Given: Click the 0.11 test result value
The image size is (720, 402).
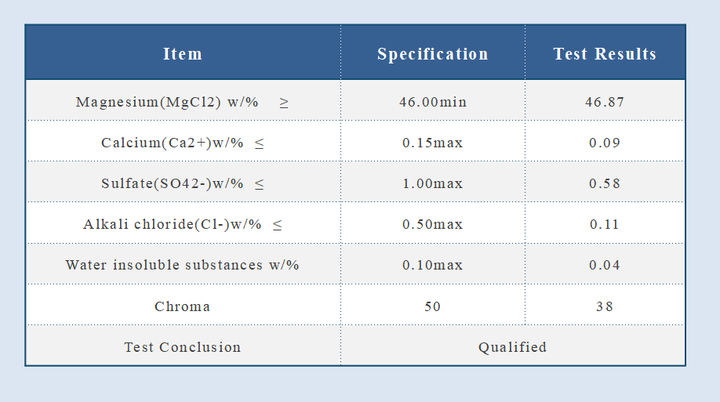Looking at the screenshot, I should coord(605,224).
